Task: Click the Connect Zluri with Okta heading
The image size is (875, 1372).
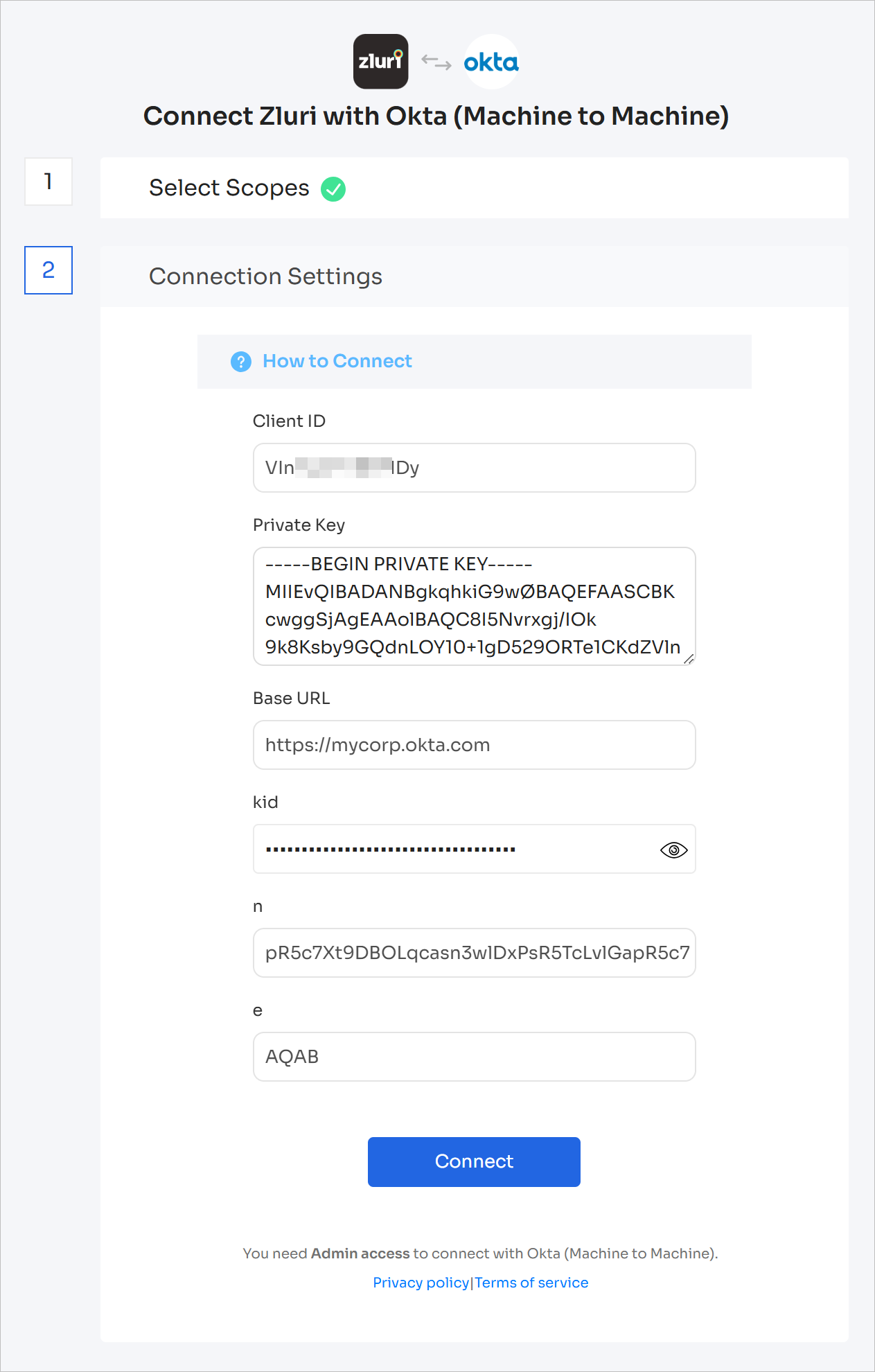Action: point(436,116)
